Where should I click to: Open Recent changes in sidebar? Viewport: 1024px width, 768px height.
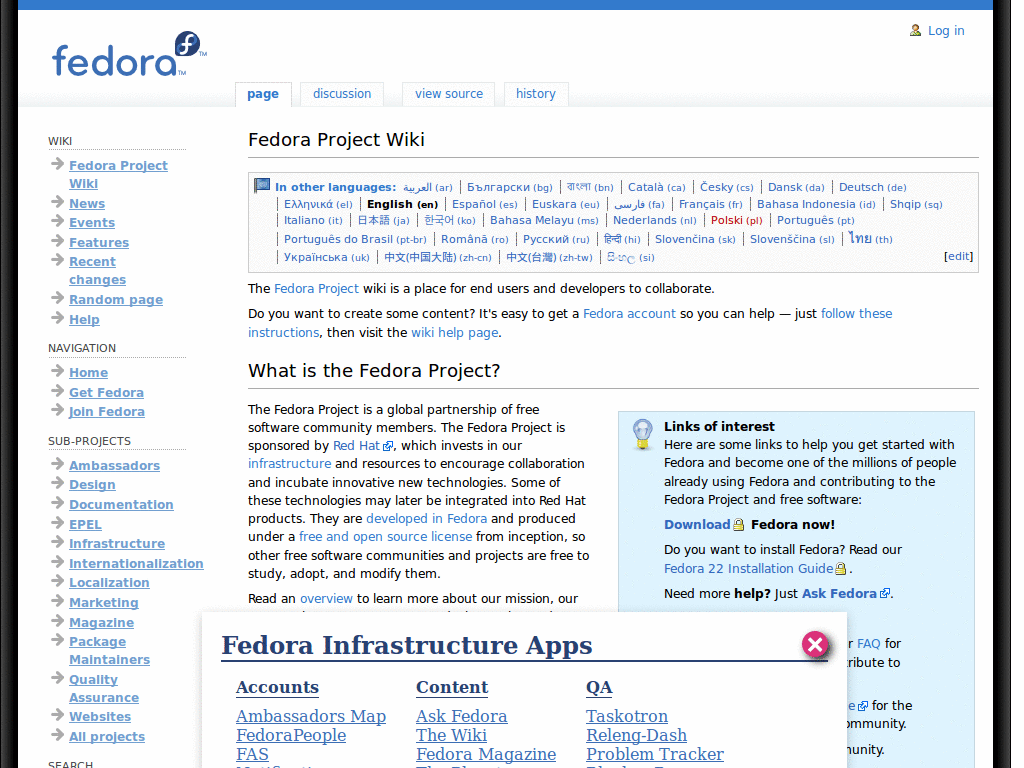[97, 270]
